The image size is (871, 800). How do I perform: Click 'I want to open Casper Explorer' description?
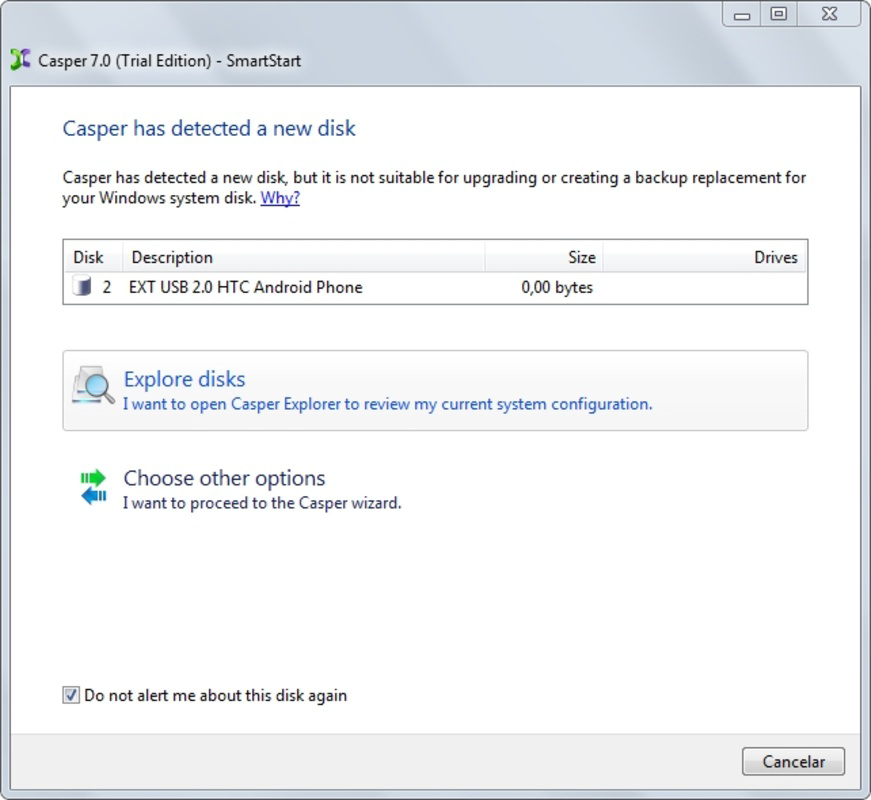point(388,404)
